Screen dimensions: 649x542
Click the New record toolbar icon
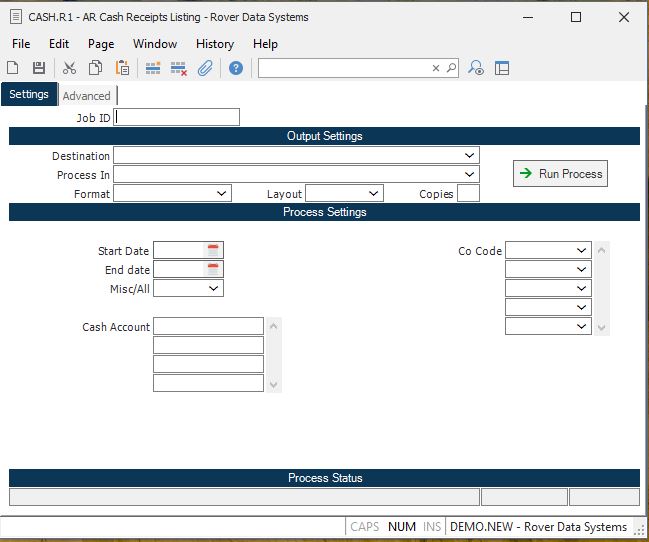13,68
